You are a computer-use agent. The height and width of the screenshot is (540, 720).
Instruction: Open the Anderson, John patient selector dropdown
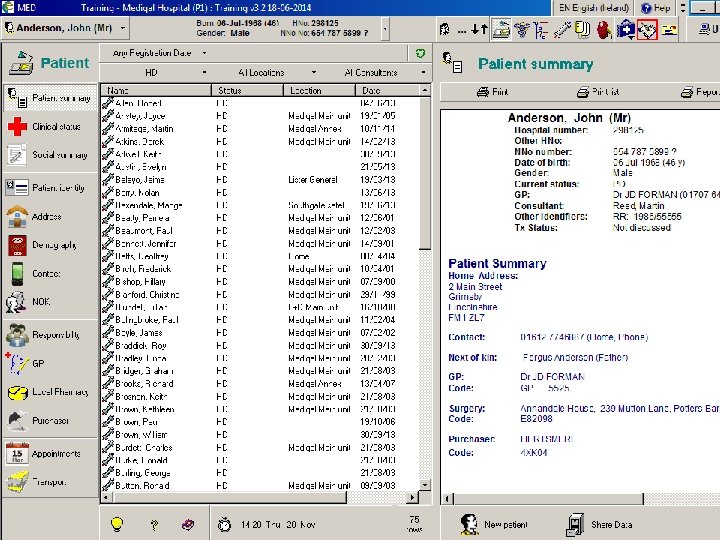pos(123,28)
